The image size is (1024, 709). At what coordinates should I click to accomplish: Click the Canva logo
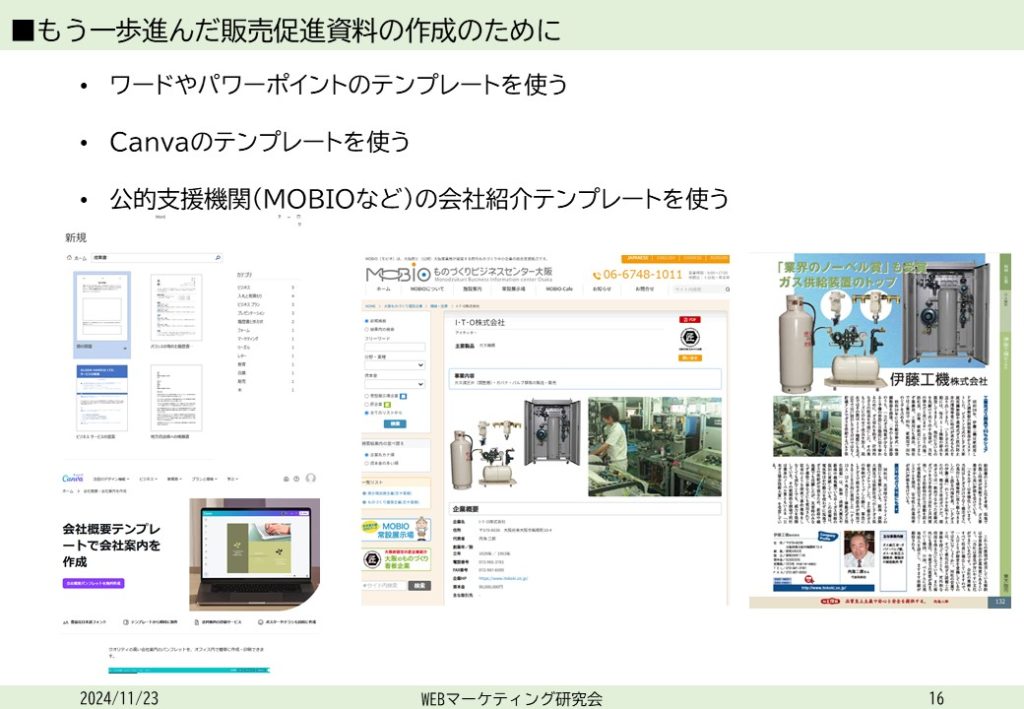tap(73, 478)
